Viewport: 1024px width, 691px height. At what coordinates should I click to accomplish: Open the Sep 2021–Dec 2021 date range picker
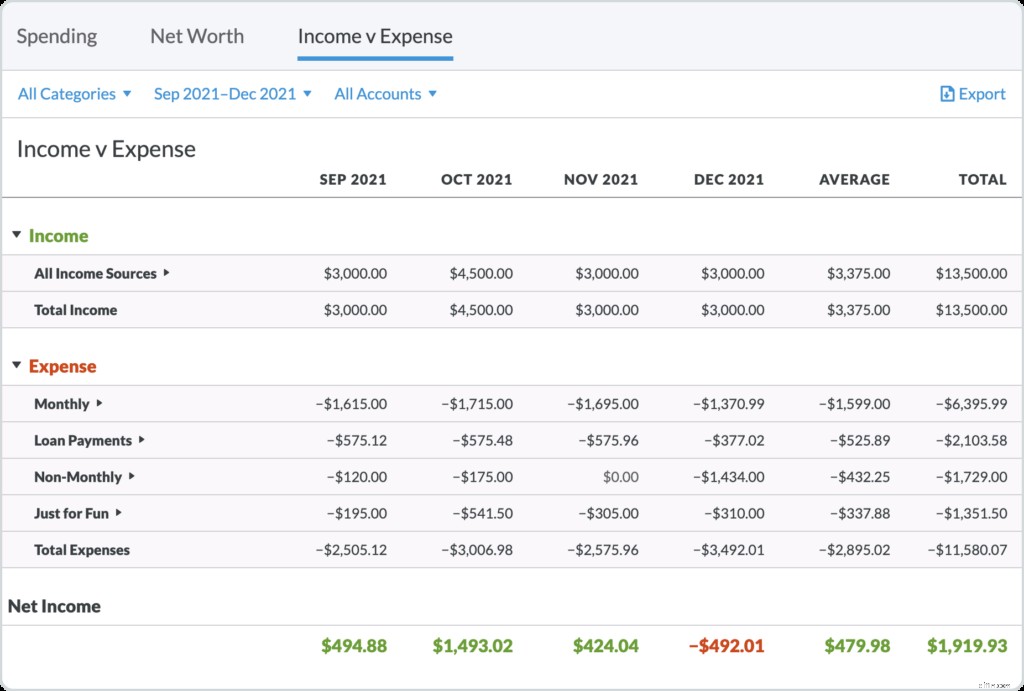click(232, 93)
